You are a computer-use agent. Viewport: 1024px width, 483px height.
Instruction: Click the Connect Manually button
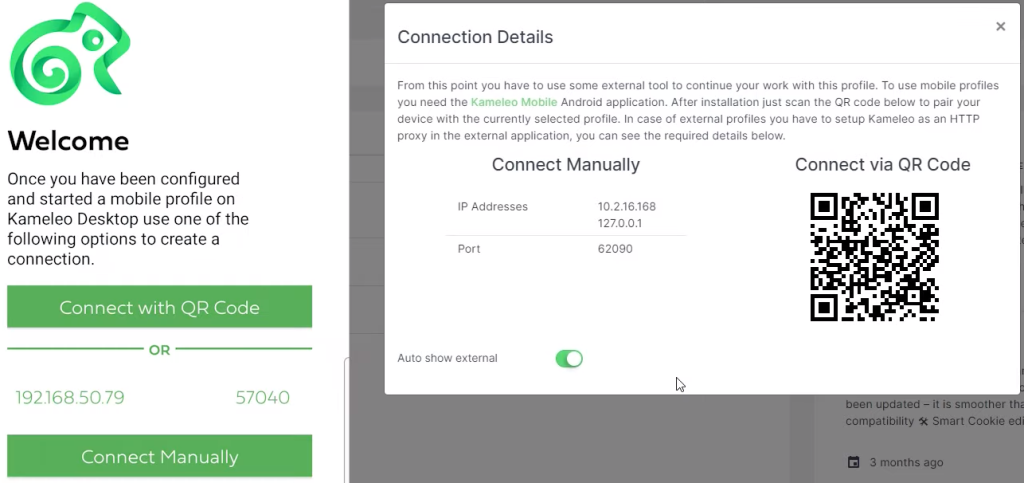159,456
